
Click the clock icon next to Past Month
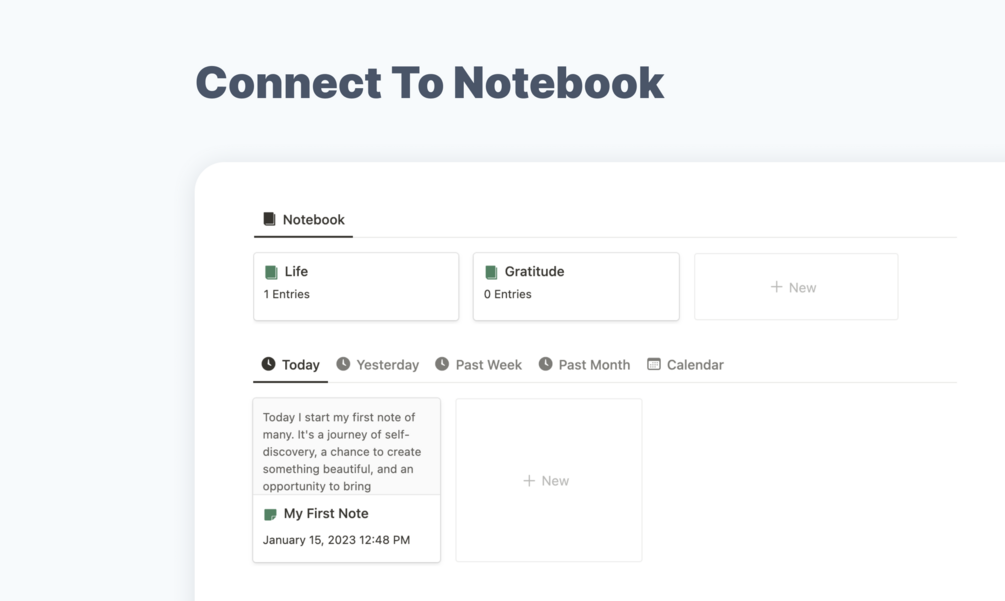(545, 364)
